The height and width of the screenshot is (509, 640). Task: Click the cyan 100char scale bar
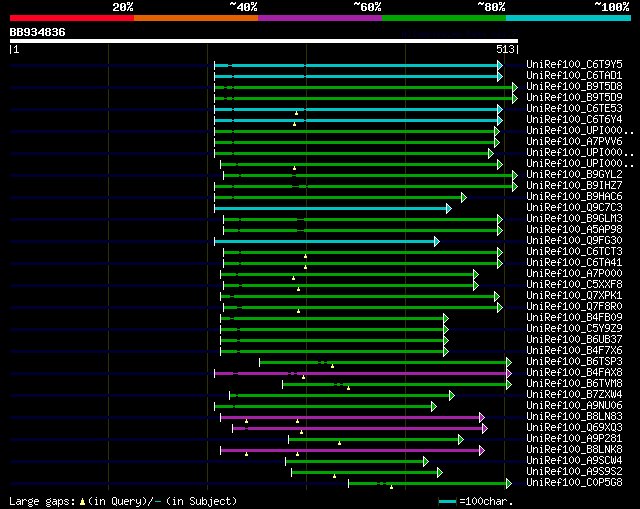447,501
